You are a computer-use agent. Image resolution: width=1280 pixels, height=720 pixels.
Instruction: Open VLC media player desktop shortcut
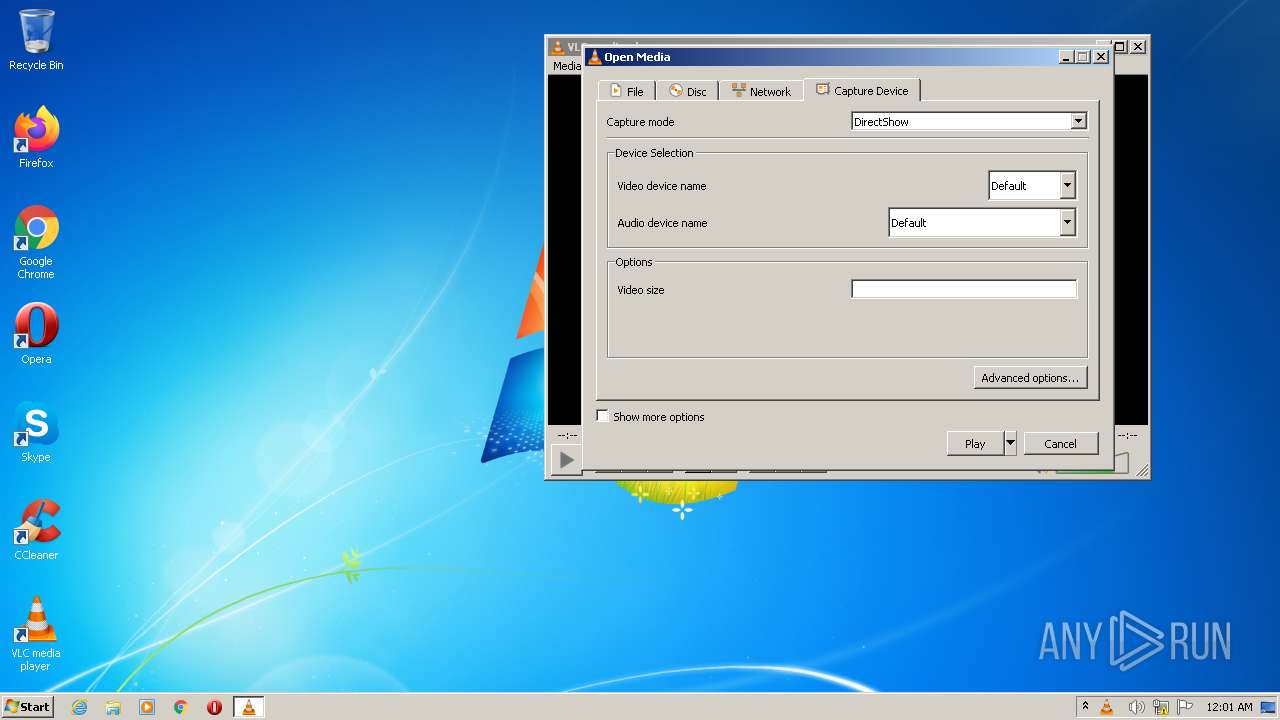36,634
